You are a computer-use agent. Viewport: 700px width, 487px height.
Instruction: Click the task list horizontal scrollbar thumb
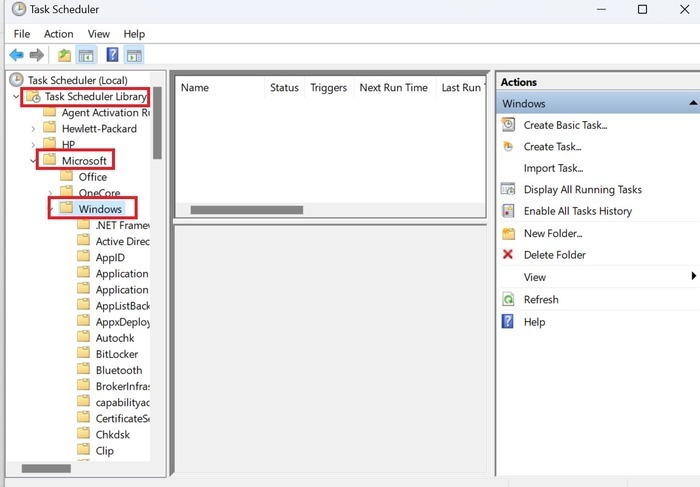247,210
